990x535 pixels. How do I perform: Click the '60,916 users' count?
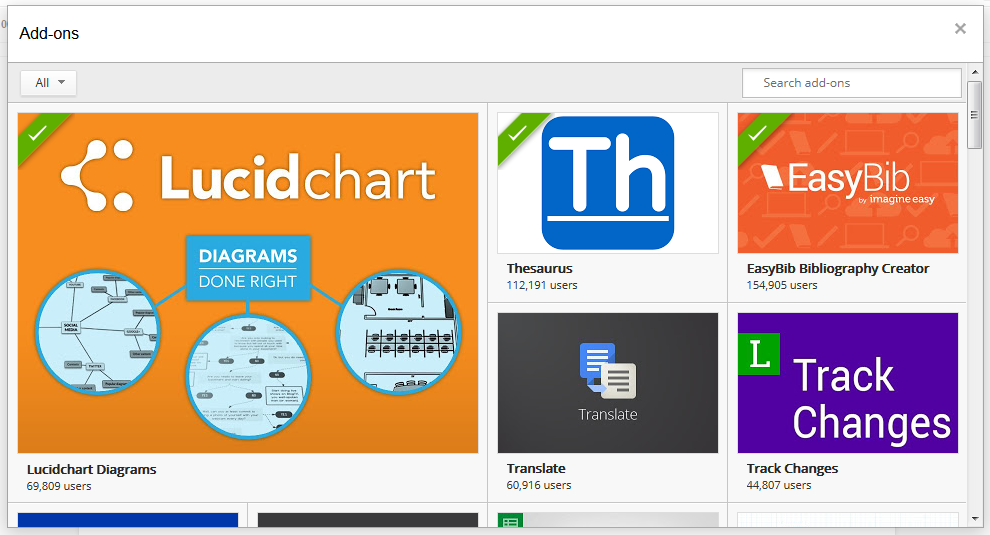coord(539,485)
